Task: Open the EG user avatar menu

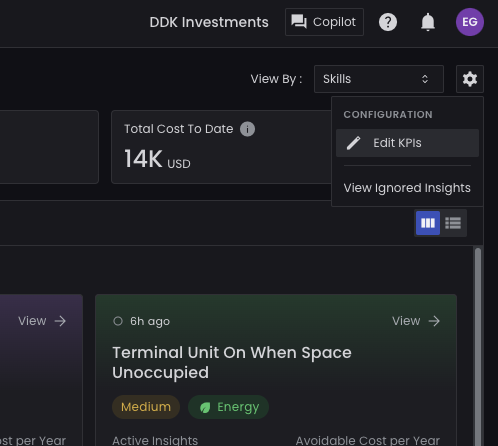Action: tap(470, 22)
